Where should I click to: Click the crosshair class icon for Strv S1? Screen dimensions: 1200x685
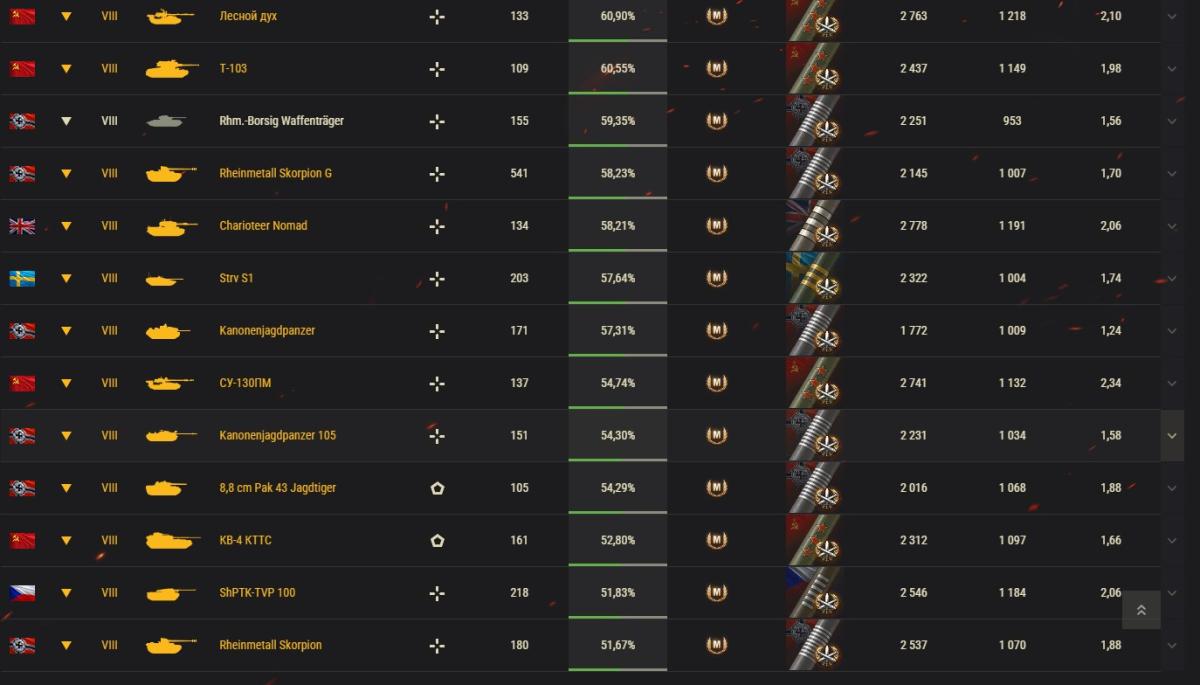point(437,278)
